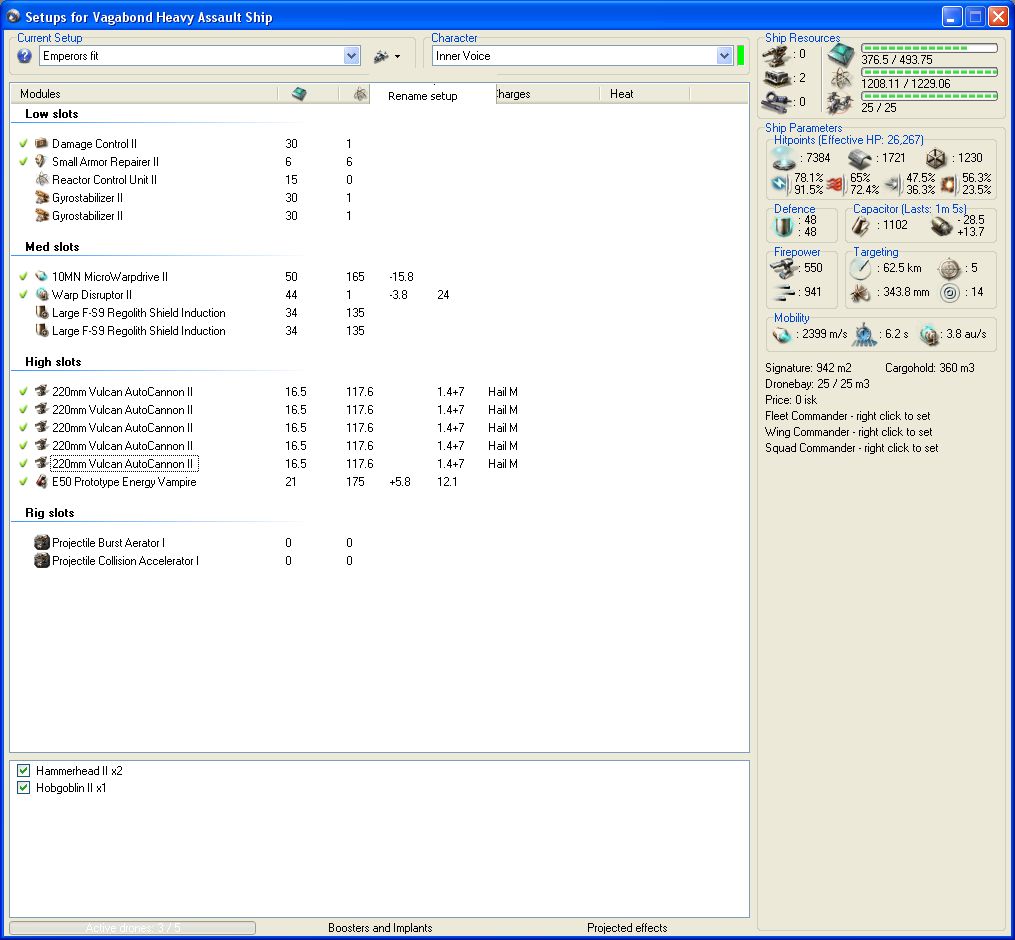This screenshot has height=940, width=1015.
Task: Click Hail M charge of first AutoCannon
Action: click(502, 392)
